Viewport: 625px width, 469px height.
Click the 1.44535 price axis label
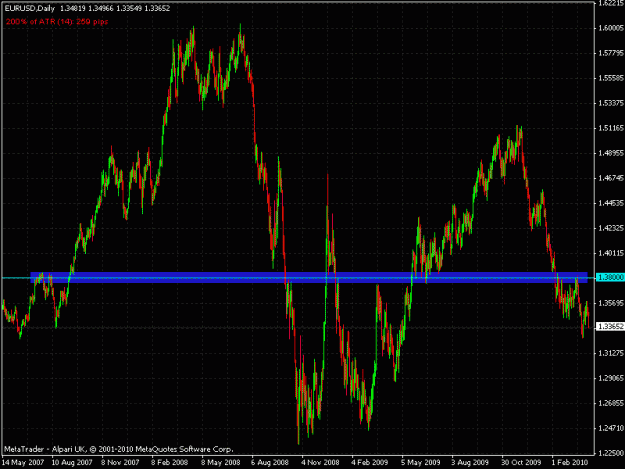point(611,203)
